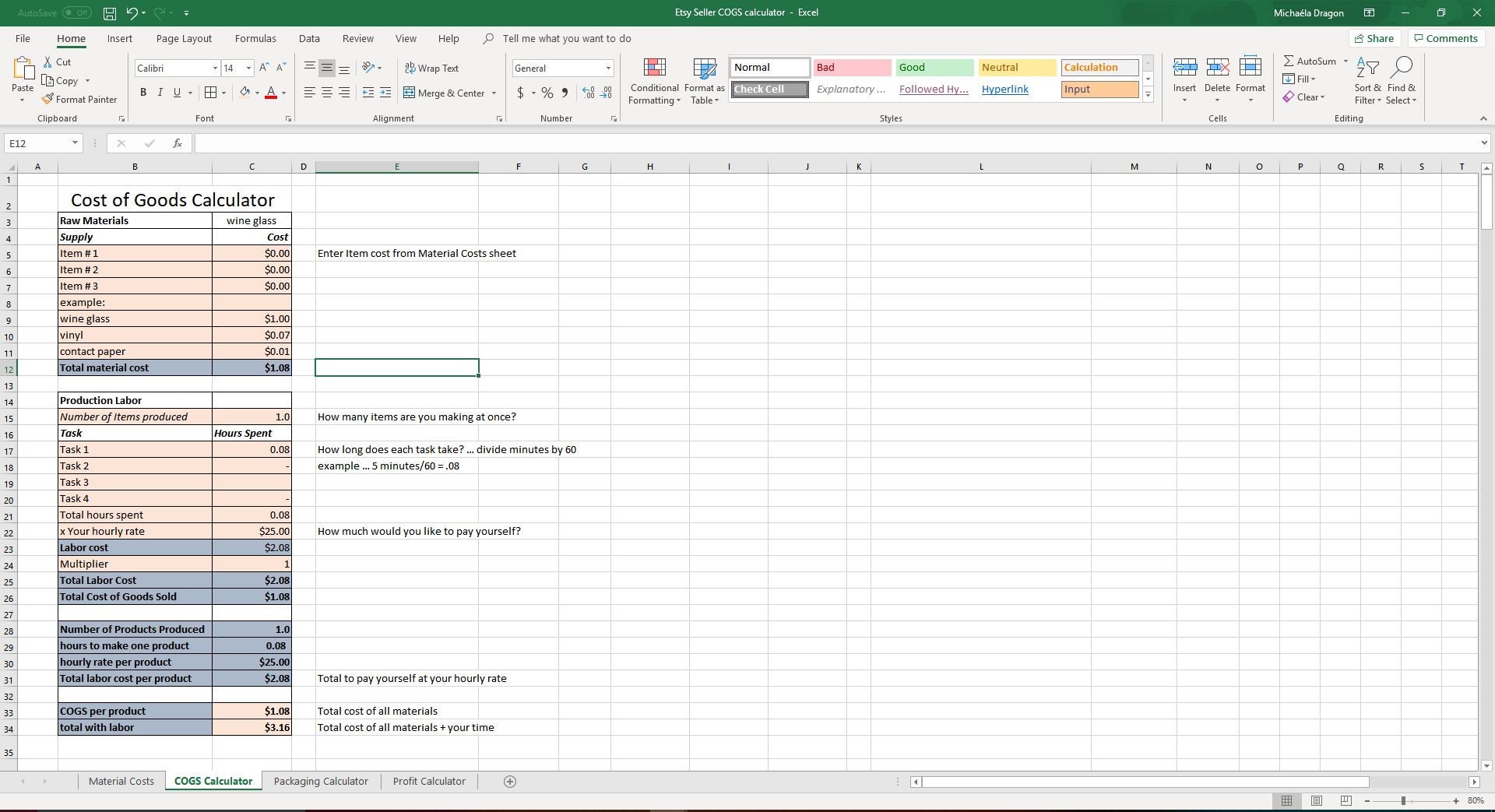
Task: Open the Comments panel
Action: coord(1446,38)
